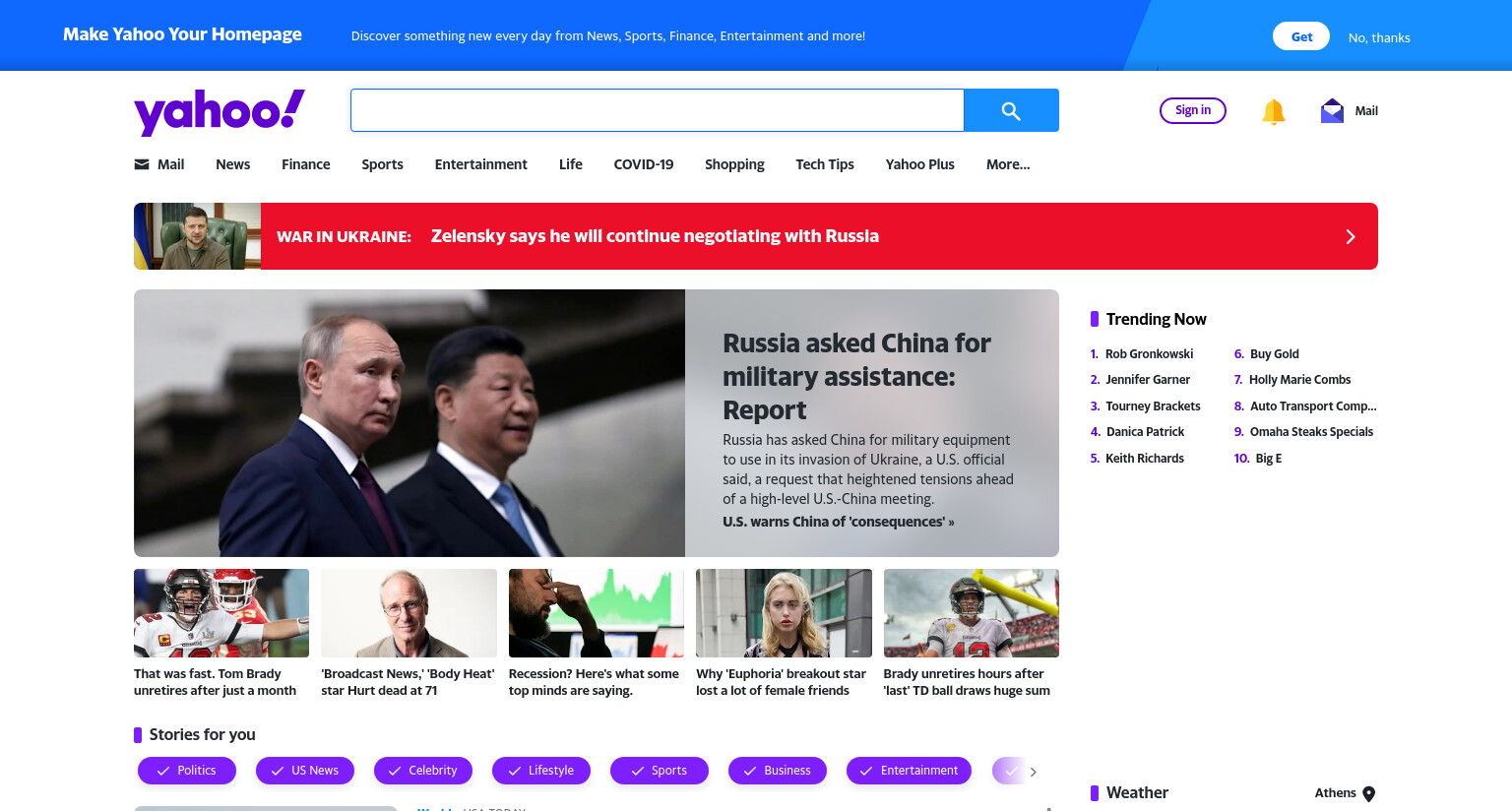The width and height of the screenshot is (1512, 811).
Task: Open notifications bell icon
Action: pyautogui.click(x=1273, y=111)
